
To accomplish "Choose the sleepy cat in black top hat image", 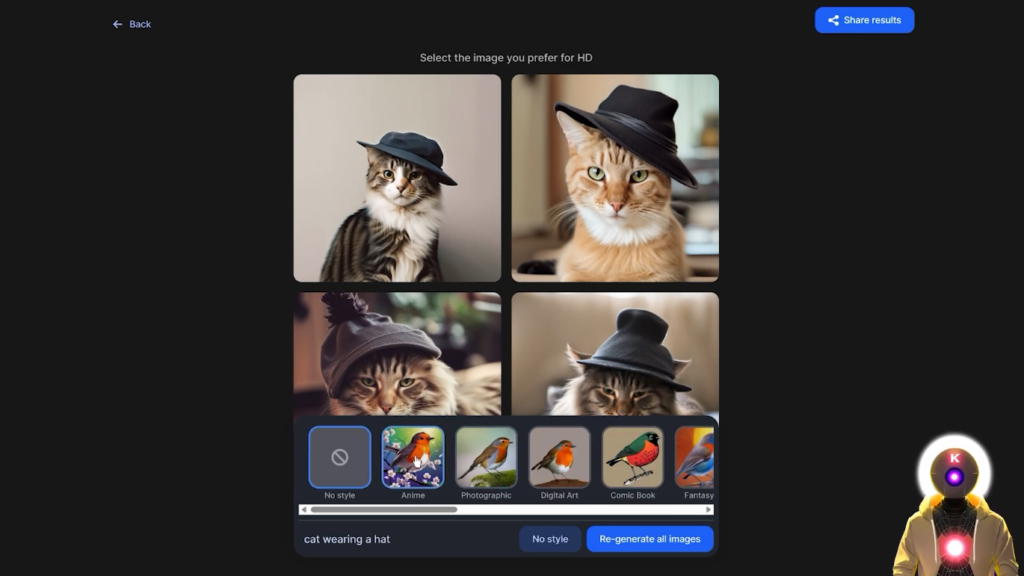I will (615, 353).
